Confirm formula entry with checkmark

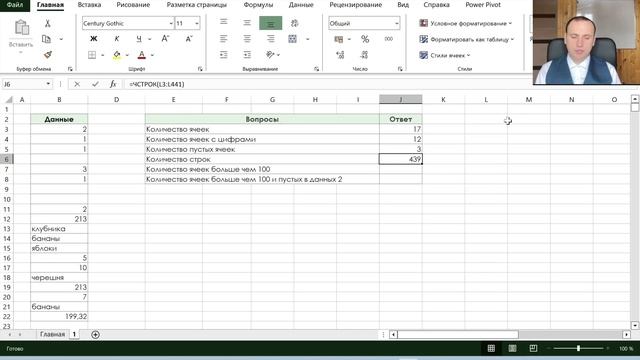pos(95,84)
